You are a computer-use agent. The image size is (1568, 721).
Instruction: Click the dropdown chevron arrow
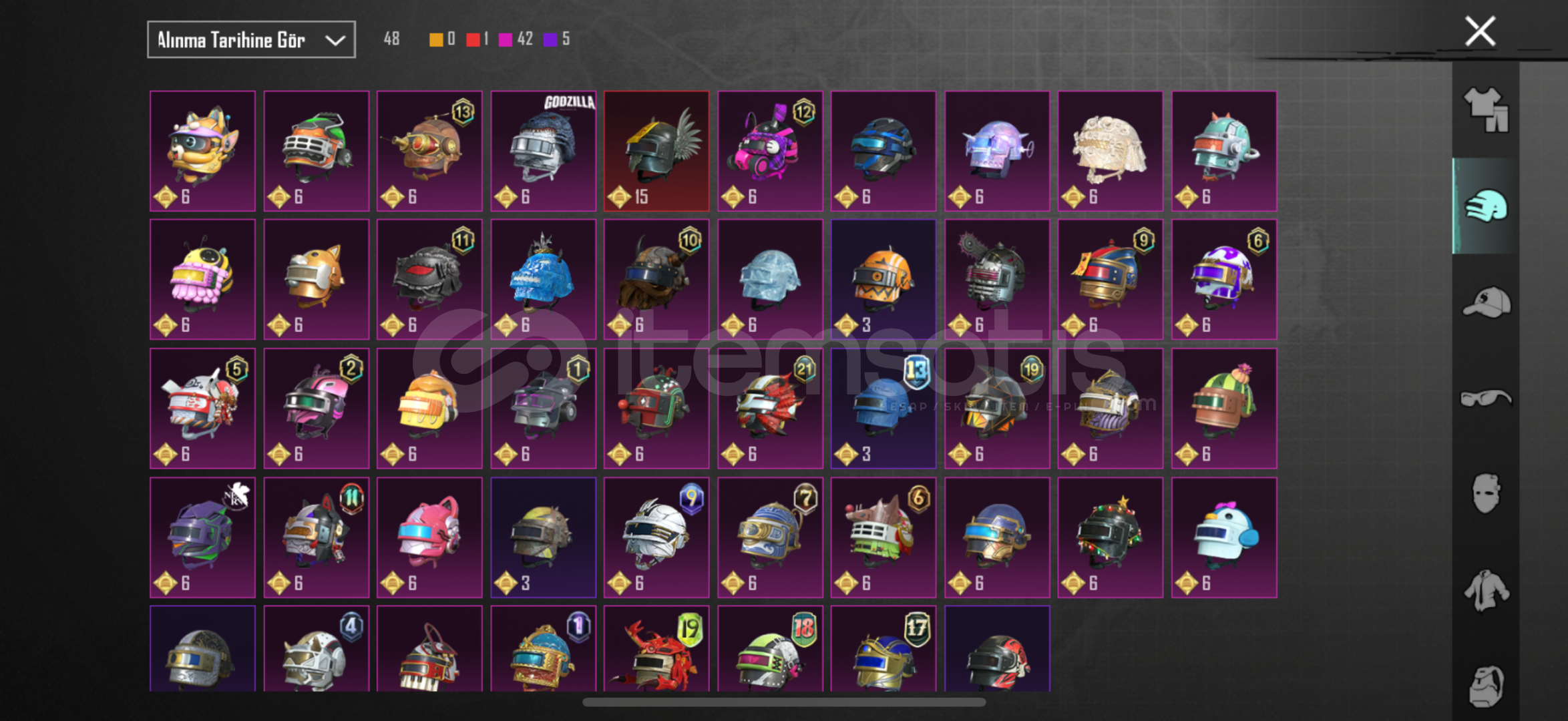[335, 41]
